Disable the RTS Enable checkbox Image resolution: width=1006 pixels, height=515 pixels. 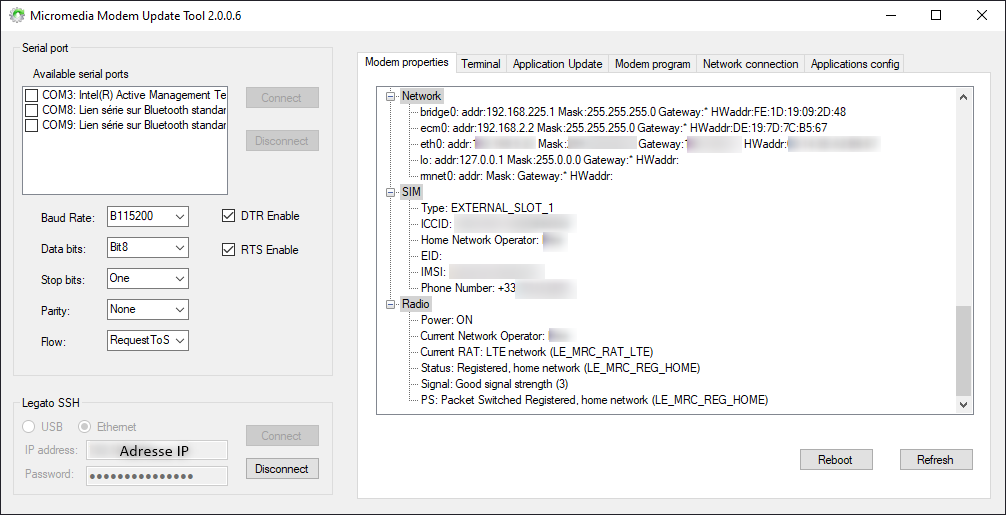pyautogui.click(x=228, y=249)
